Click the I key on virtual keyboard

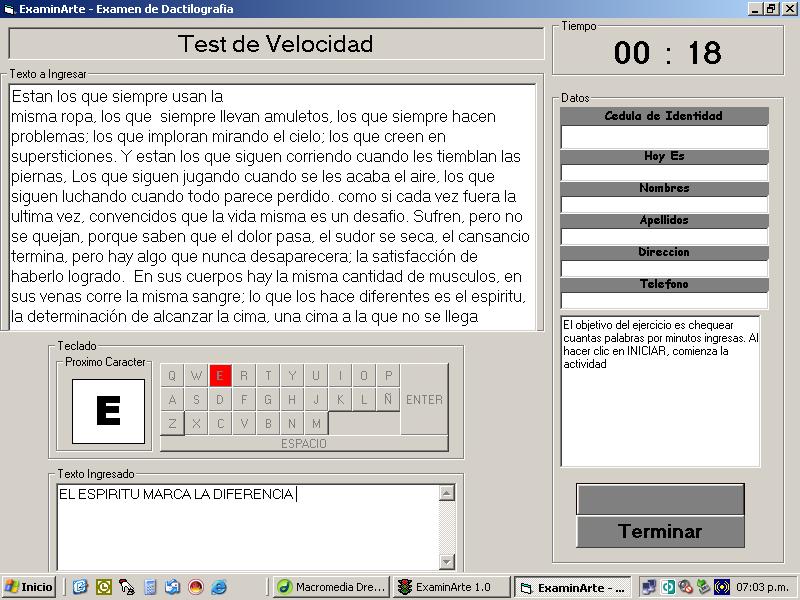click(x=340, y=376)
